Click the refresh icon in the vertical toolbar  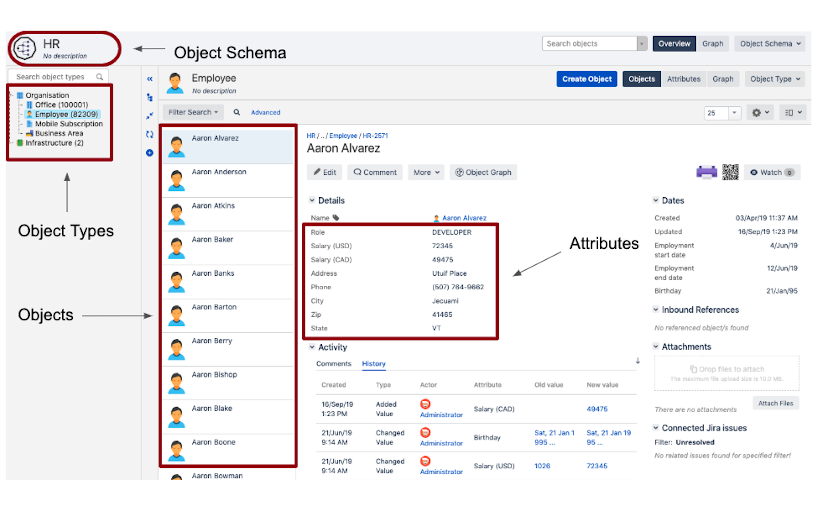[150, 134]
